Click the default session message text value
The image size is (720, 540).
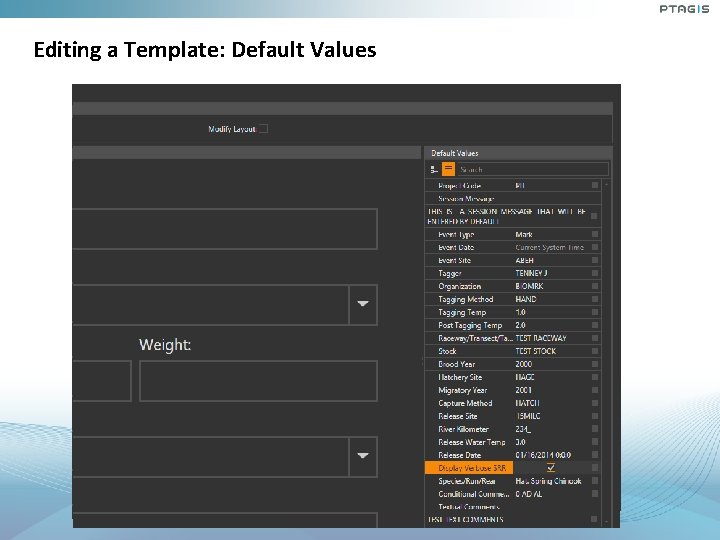coord(506,216)
